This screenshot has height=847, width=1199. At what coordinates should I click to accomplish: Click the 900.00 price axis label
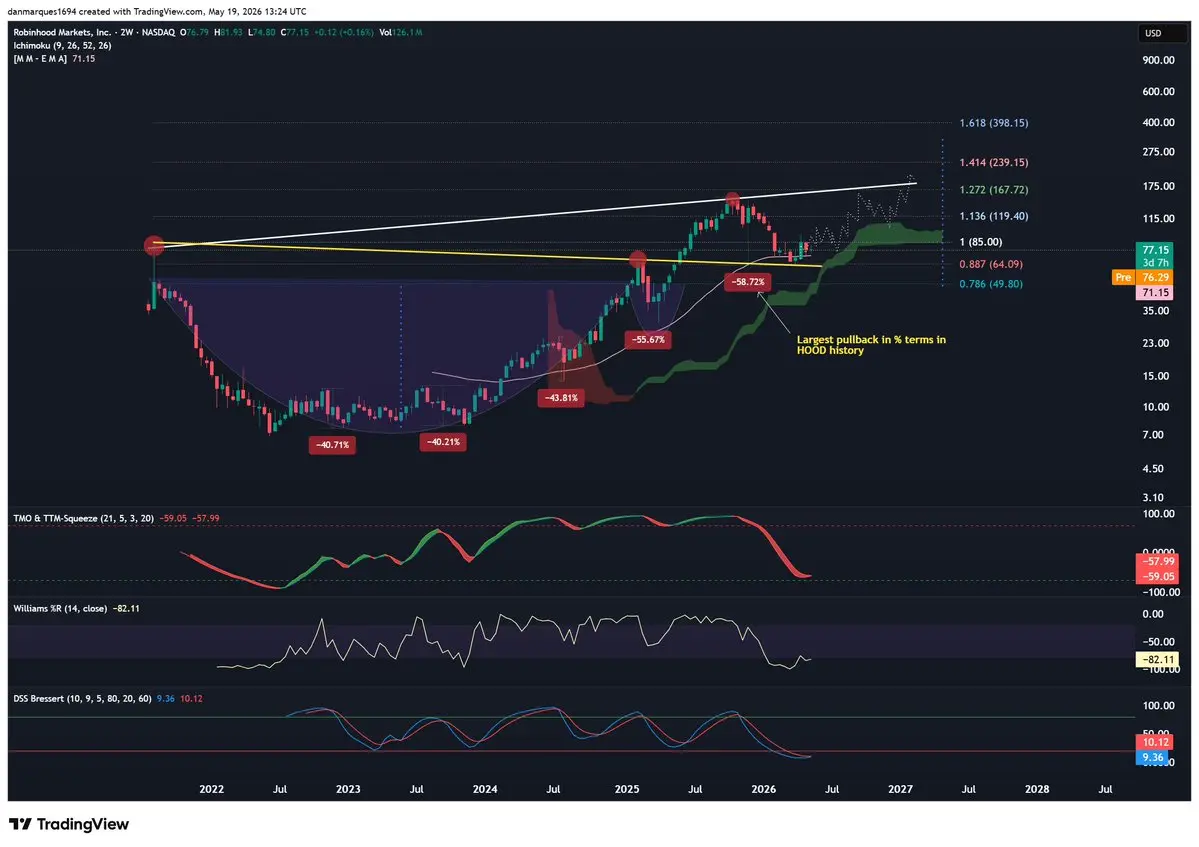(x=1158, y=60)
